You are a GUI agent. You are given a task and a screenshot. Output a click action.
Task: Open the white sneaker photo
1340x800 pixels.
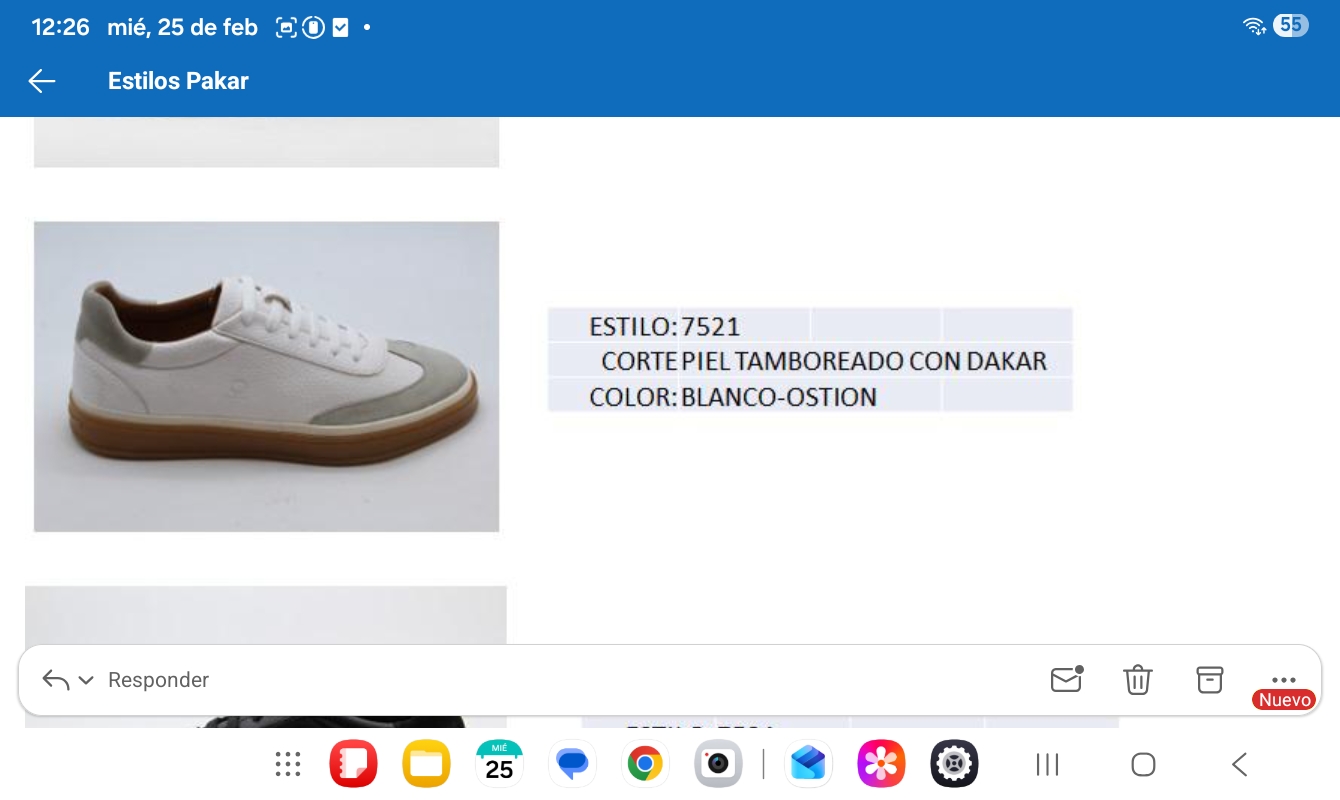tap(266, 376)
